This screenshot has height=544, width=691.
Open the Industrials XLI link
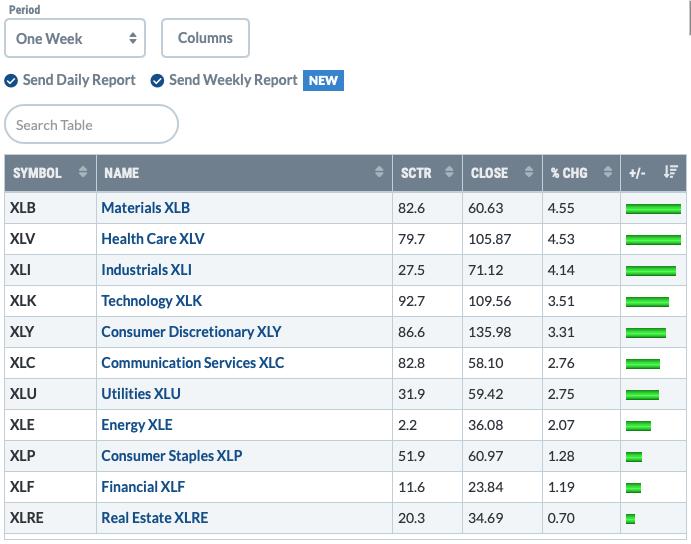pos(146,270)
